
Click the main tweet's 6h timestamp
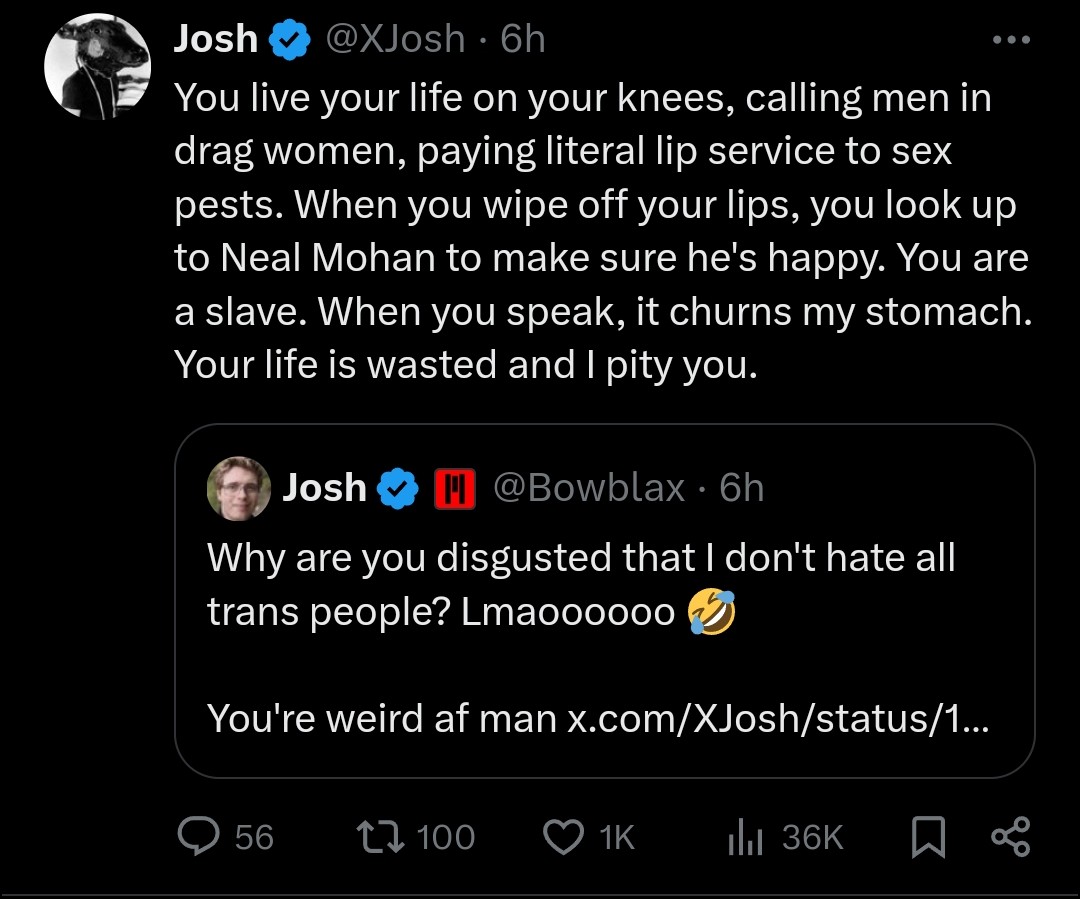tap(523, 39)
